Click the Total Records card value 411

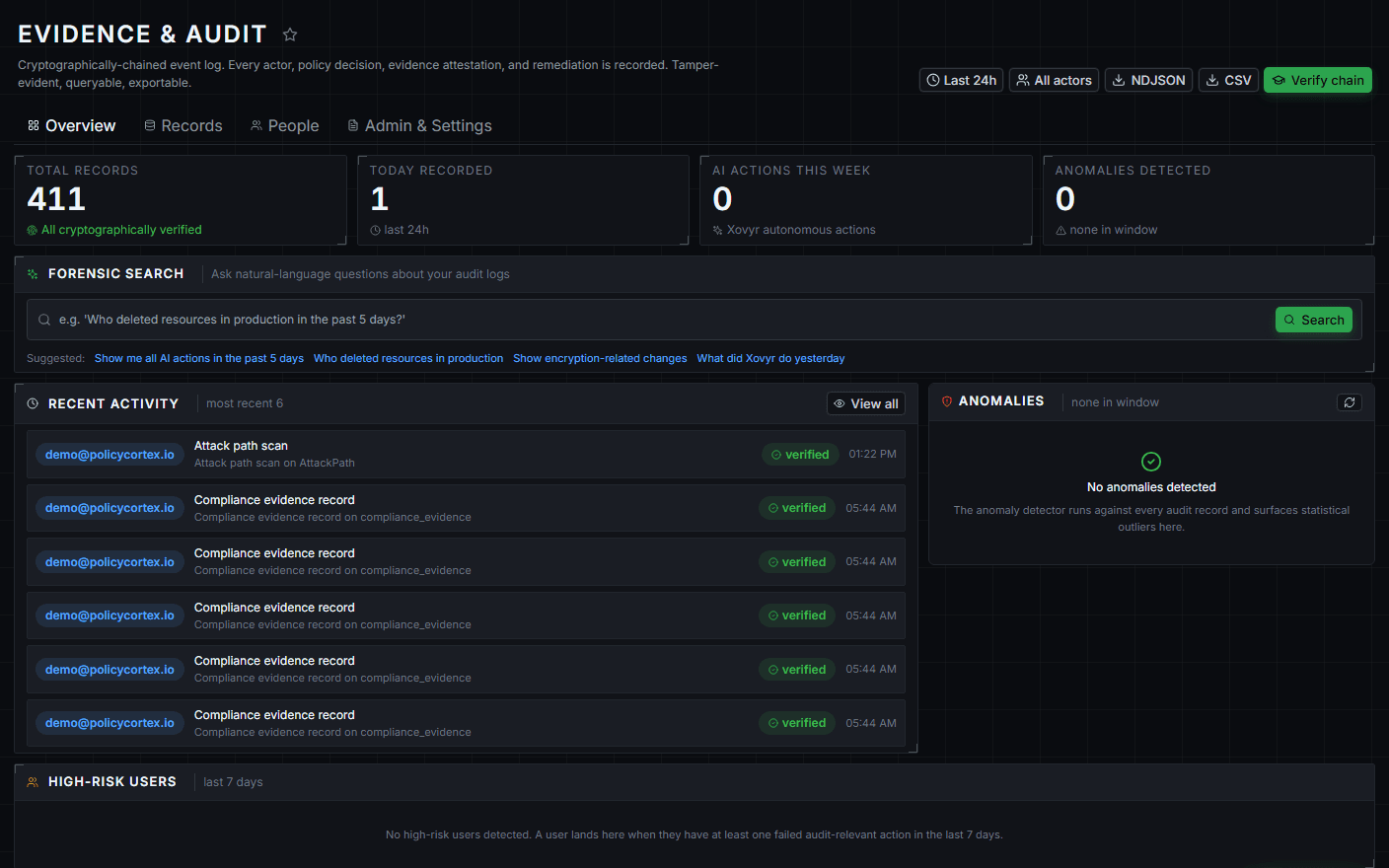[x=56, y=199]
